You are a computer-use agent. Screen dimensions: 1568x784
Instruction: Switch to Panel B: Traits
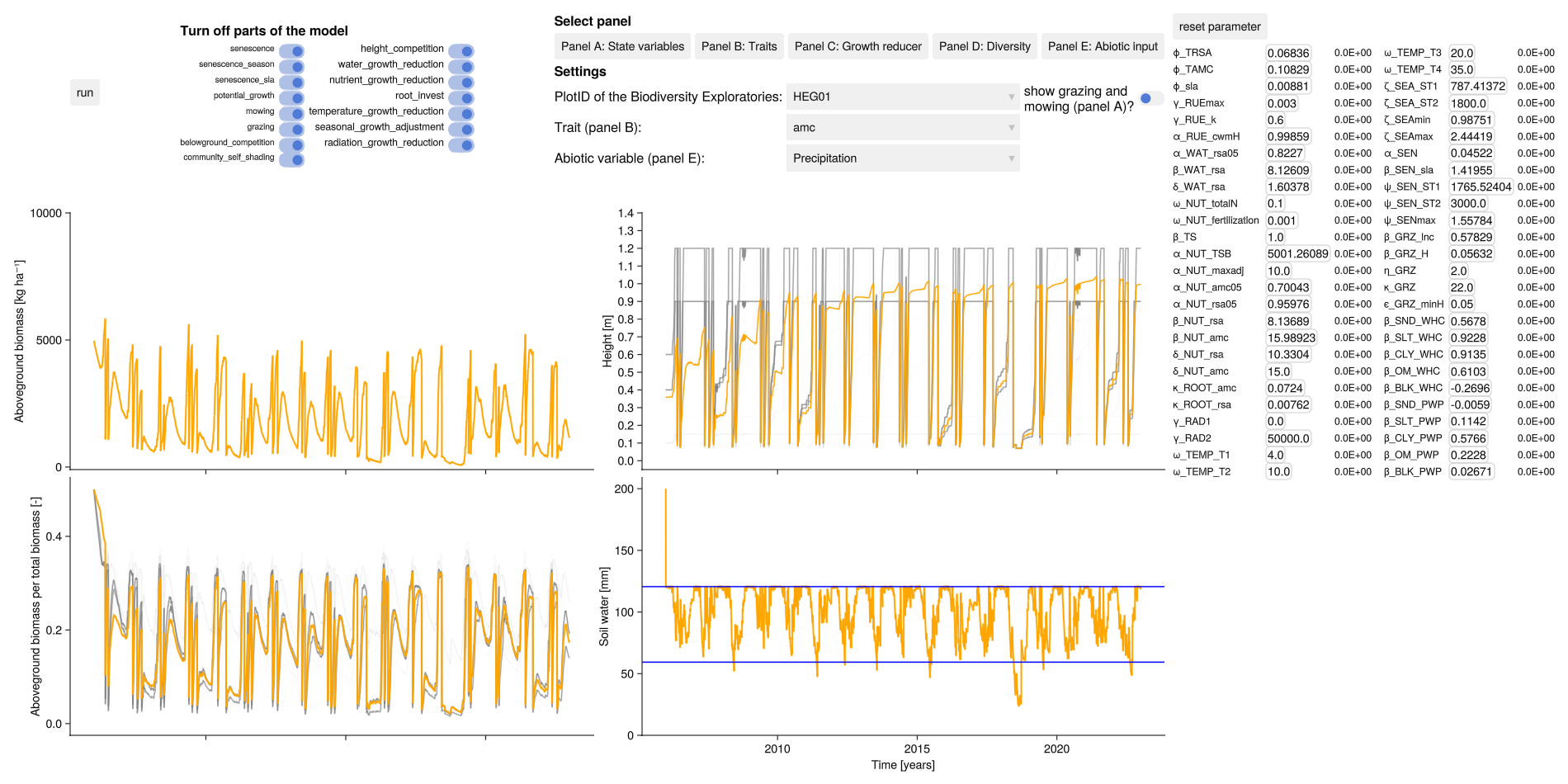point(739,46)
